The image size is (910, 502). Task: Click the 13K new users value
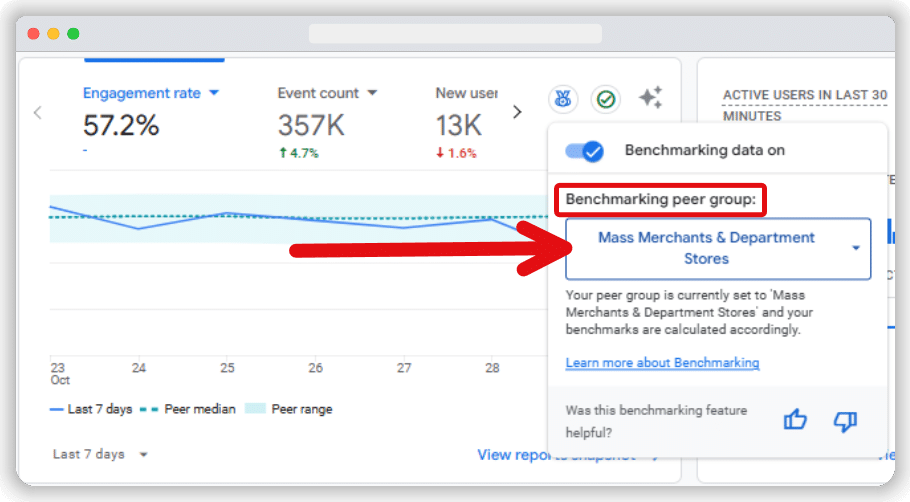pyautogui.click(x=458, y=125)
